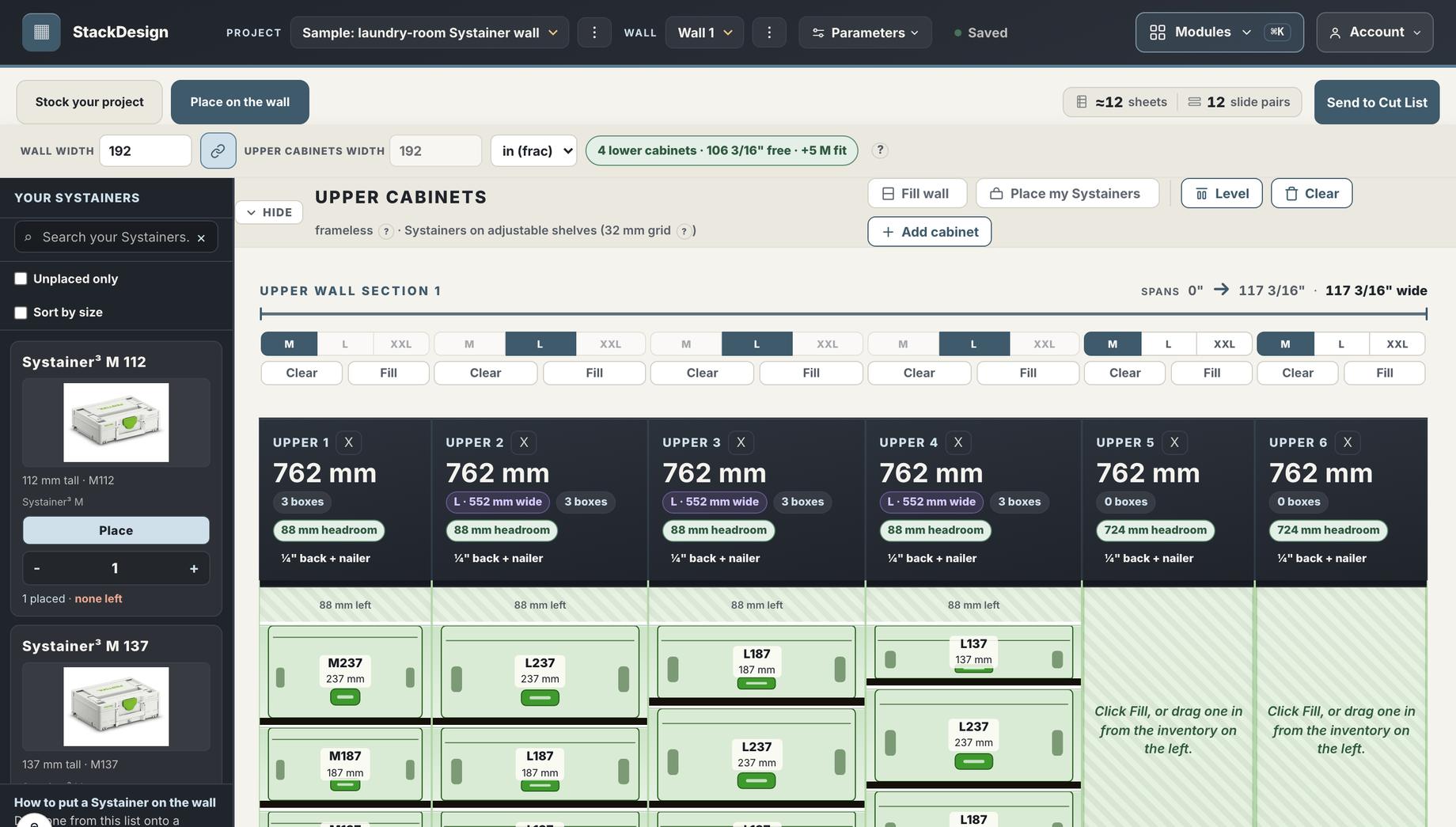Set Upper 5 size toggle to L
This screenshot has width=1456, height=827.
pyautogui.click(x=1168, y=344)
